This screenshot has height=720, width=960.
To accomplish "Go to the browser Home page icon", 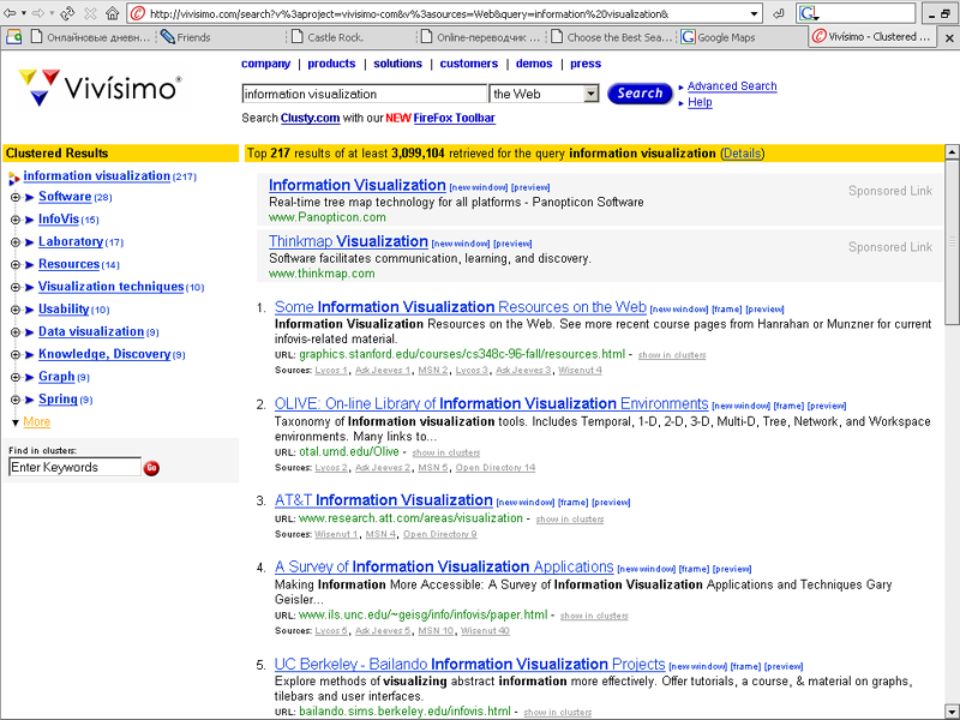I will [x=112, y=13].
